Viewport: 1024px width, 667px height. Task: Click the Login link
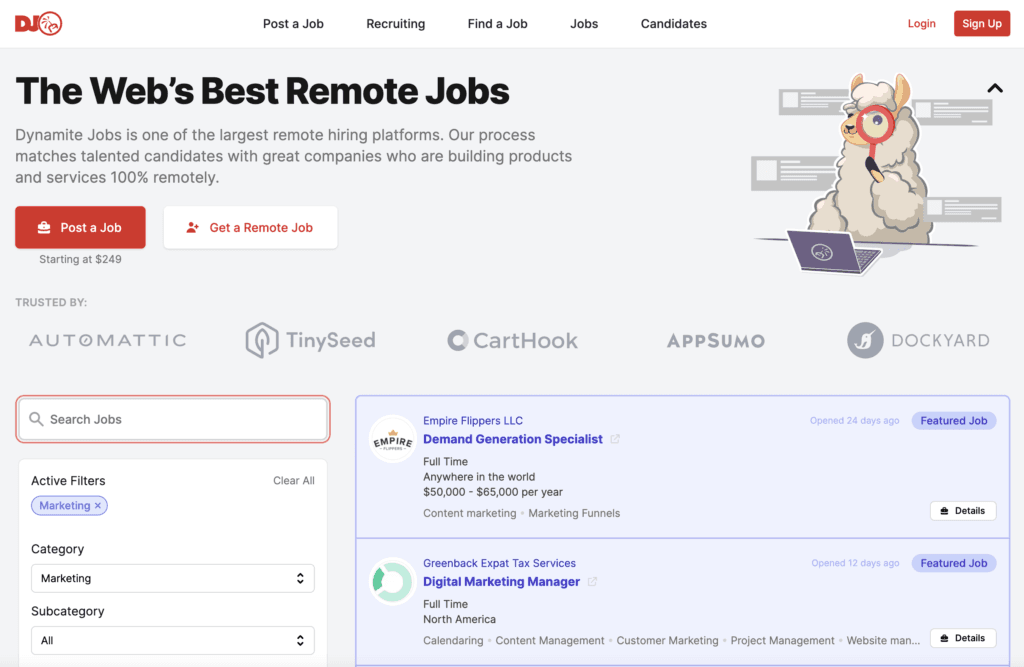click(921, 24)
